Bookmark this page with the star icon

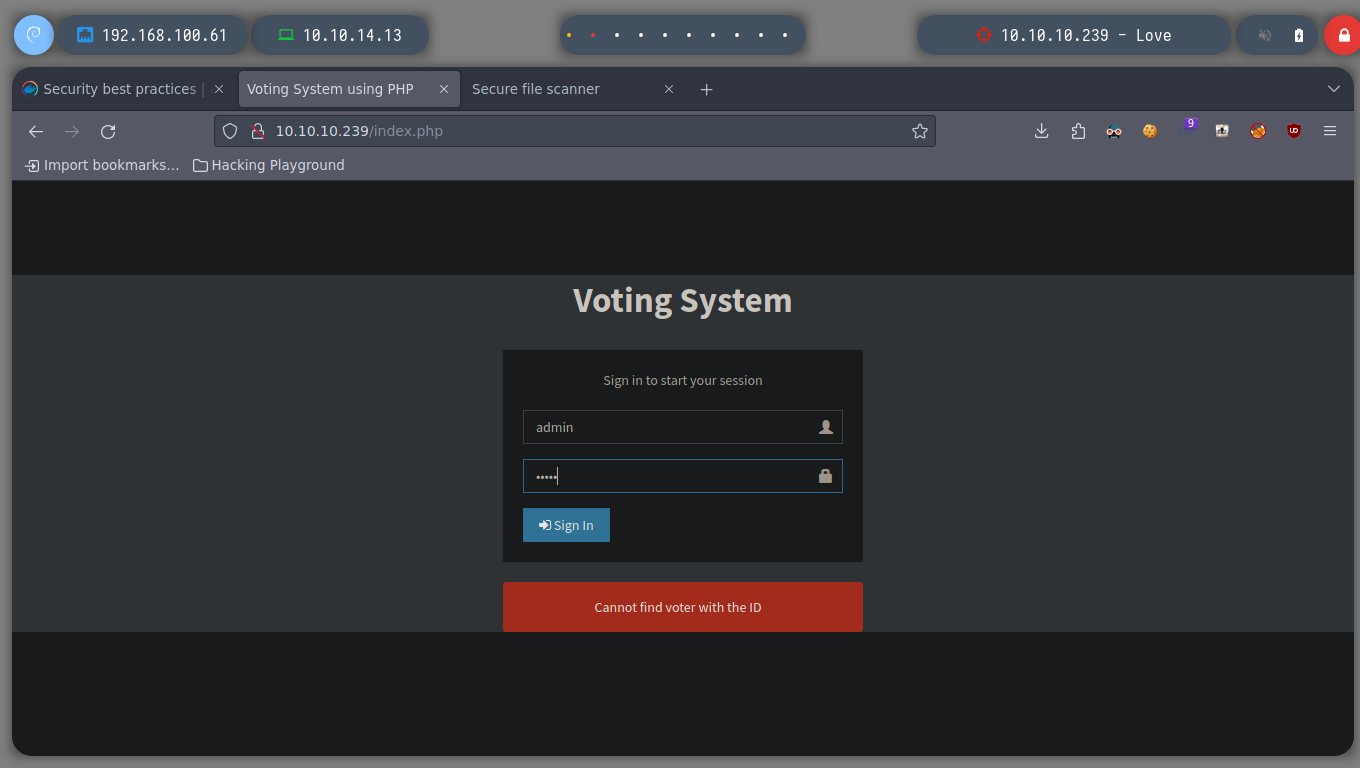tap(920, 131)
